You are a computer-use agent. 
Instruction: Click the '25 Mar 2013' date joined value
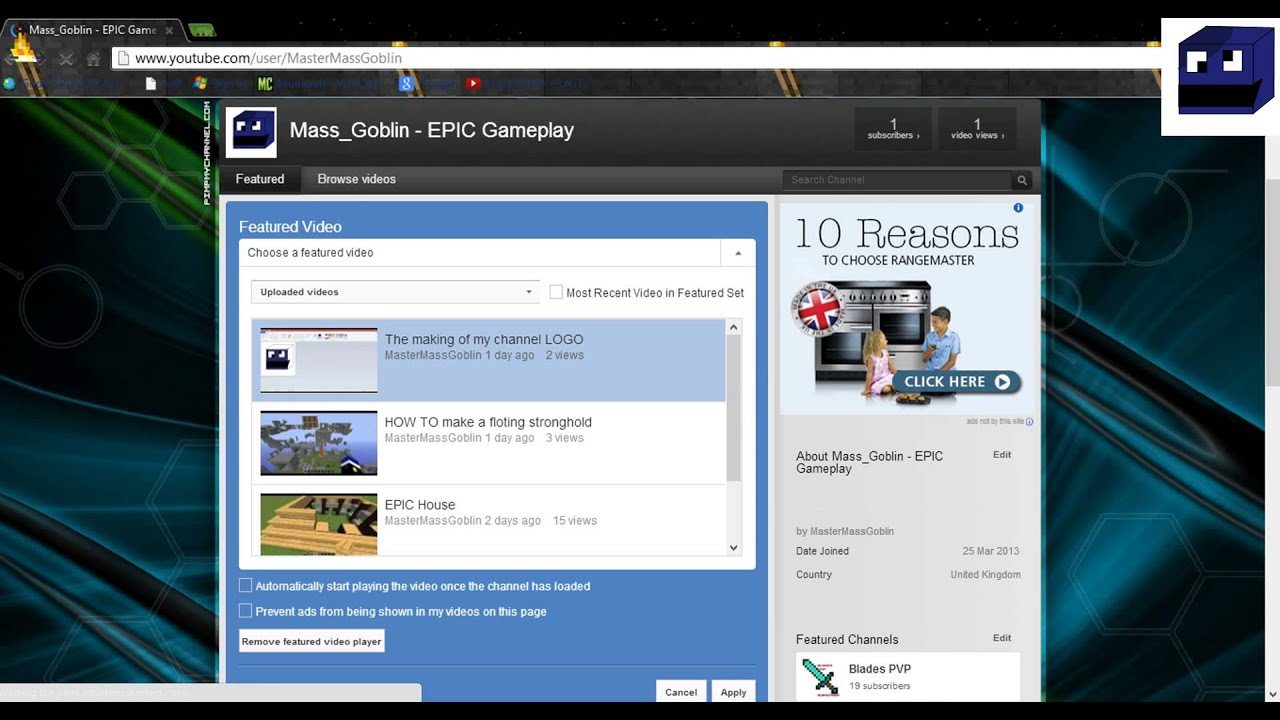991,551
